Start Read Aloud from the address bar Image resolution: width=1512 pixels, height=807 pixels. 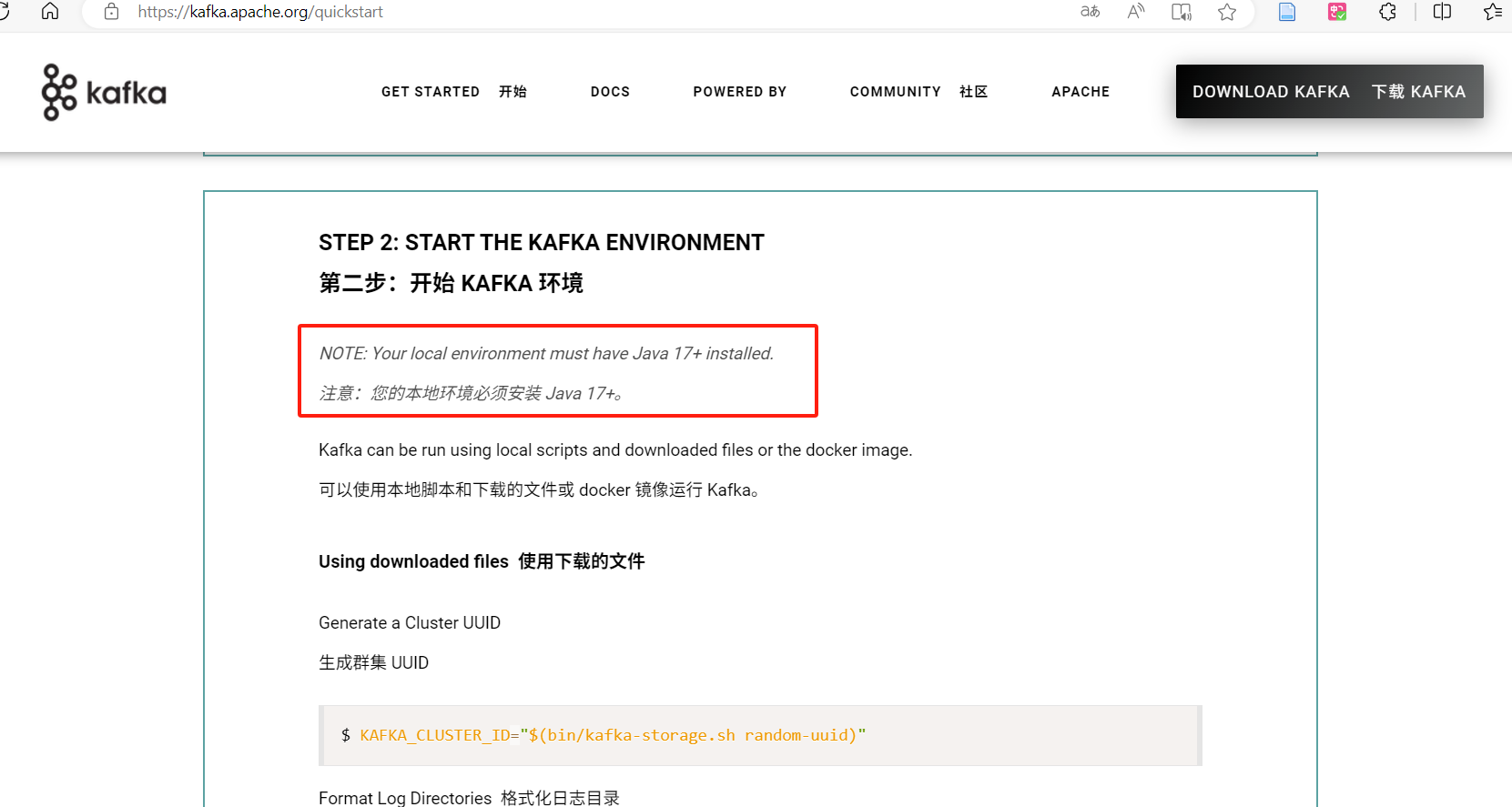tap(1136, 12)
